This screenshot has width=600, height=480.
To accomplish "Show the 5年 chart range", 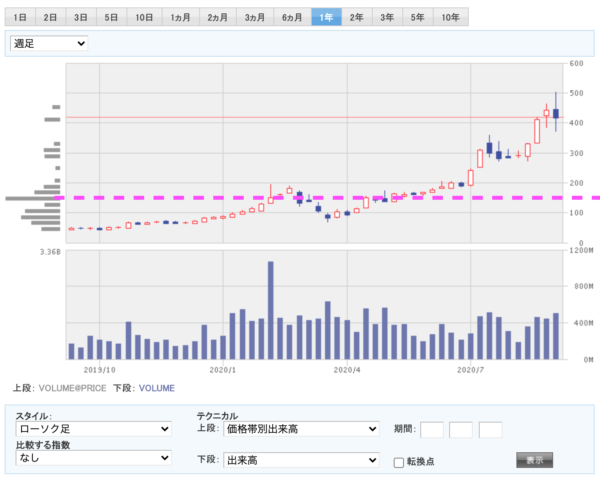I will [x=418, y=17].
